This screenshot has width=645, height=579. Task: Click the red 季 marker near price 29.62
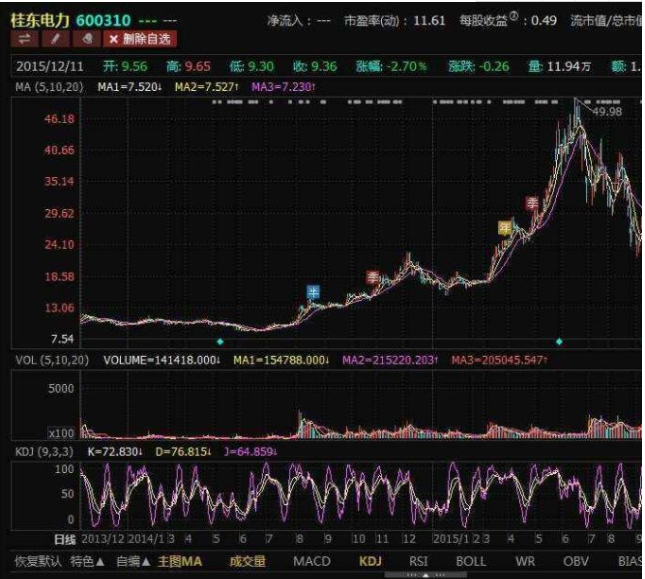point(532,203)
